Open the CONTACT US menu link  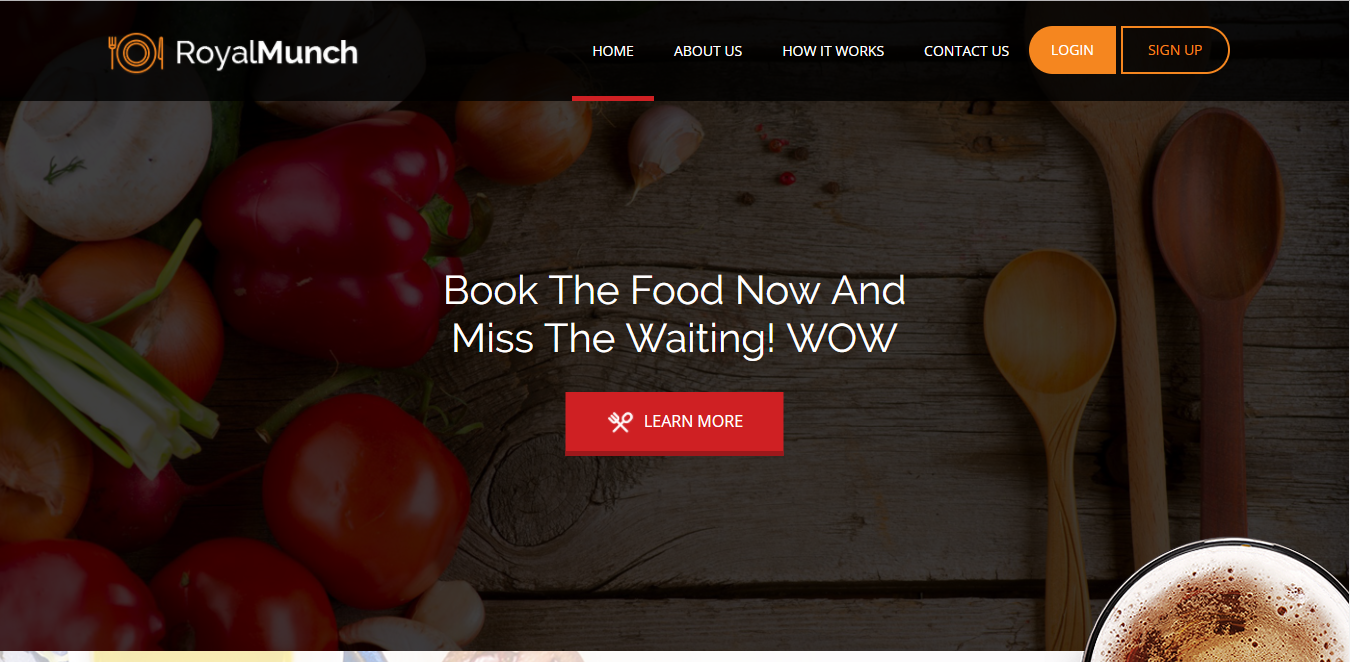pos(966,50)
